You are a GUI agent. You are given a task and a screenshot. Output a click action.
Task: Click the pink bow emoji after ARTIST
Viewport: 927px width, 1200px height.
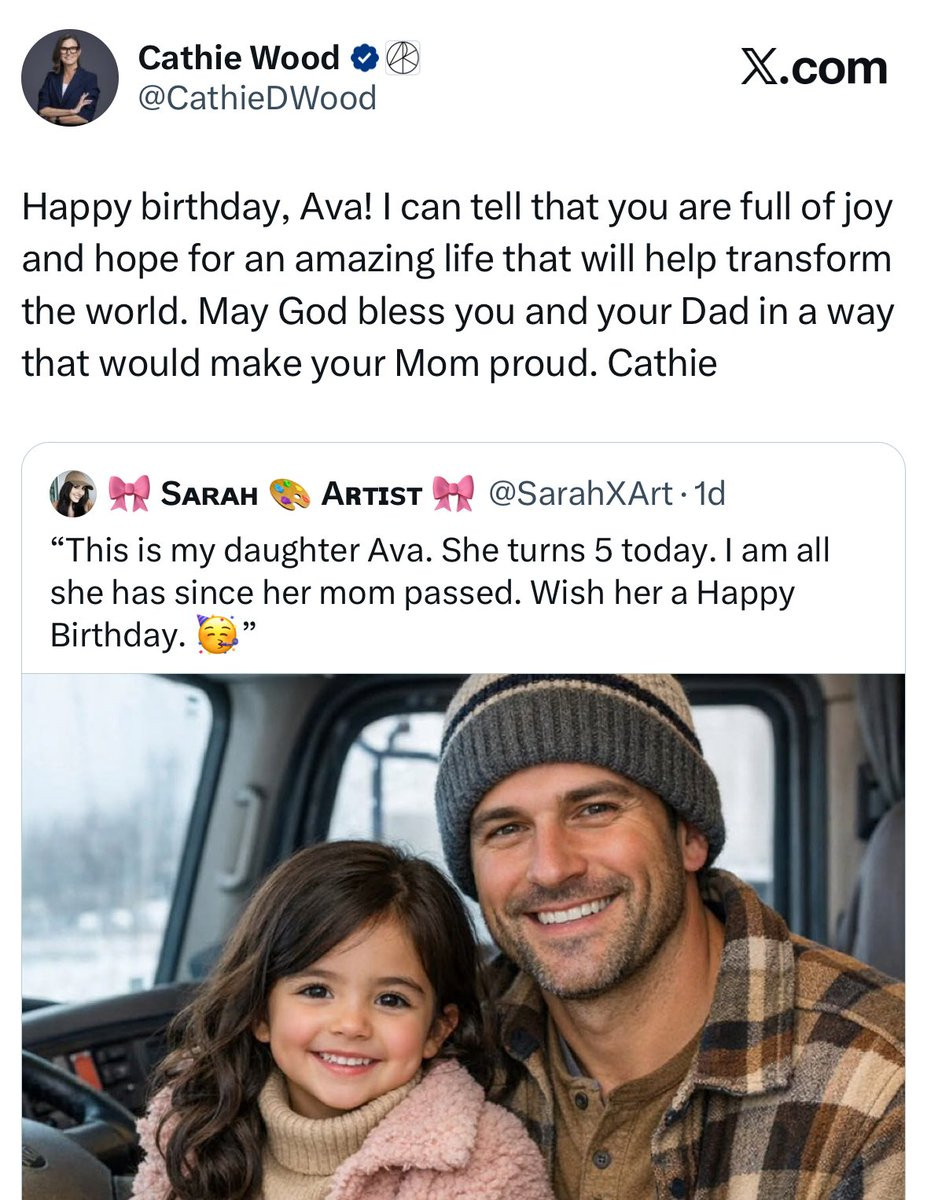(453, 493)
